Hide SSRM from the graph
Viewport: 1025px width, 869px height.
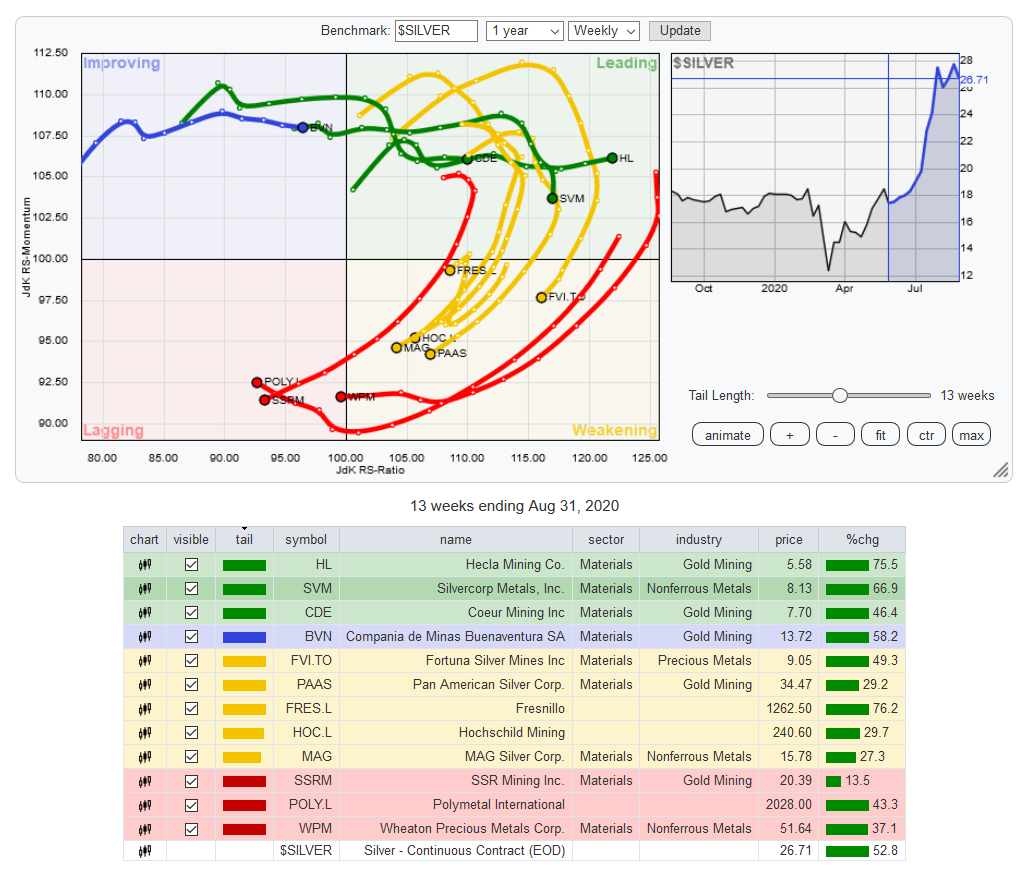(x=192, y=781)
